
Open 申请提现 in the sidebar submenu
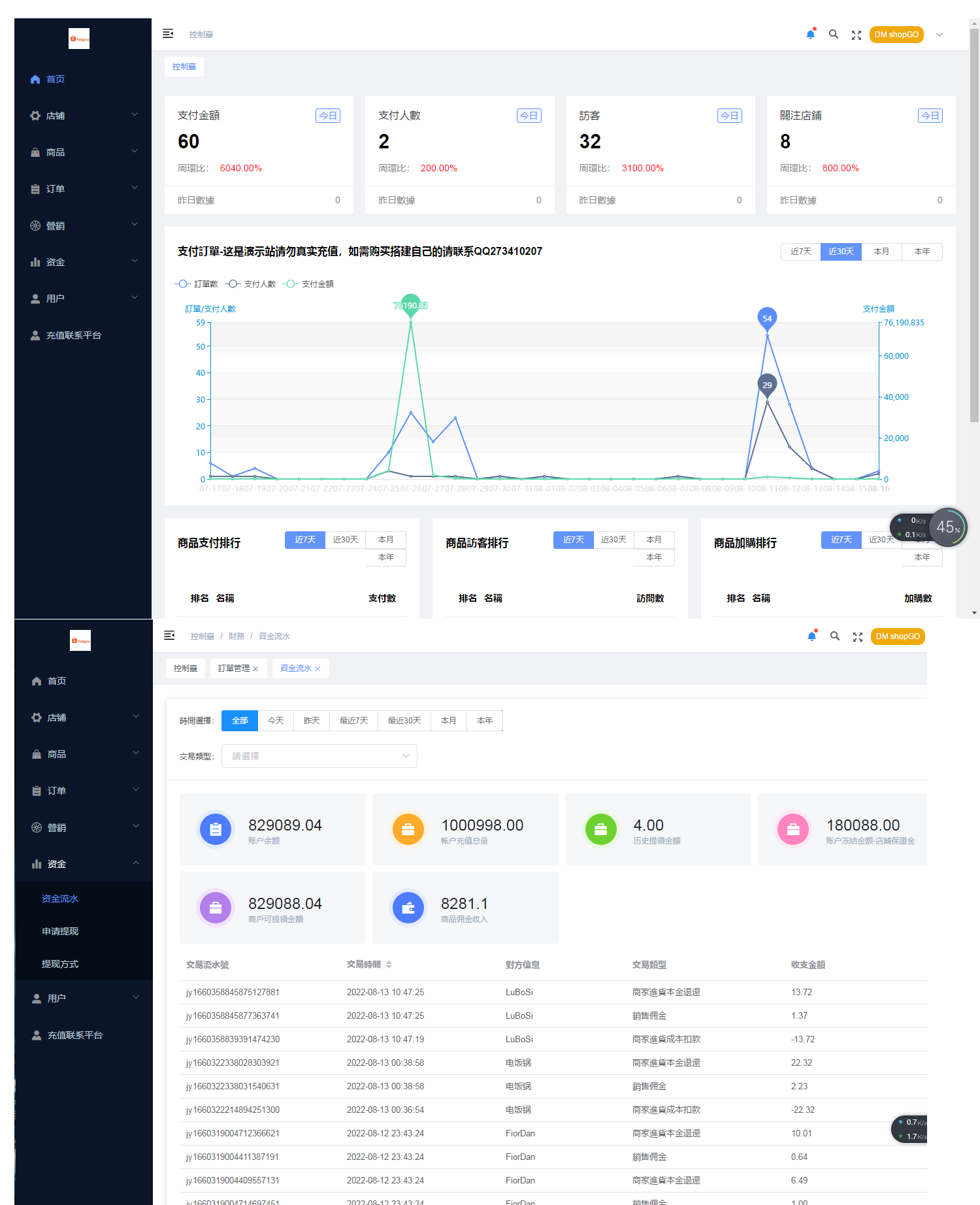[60, 931]
